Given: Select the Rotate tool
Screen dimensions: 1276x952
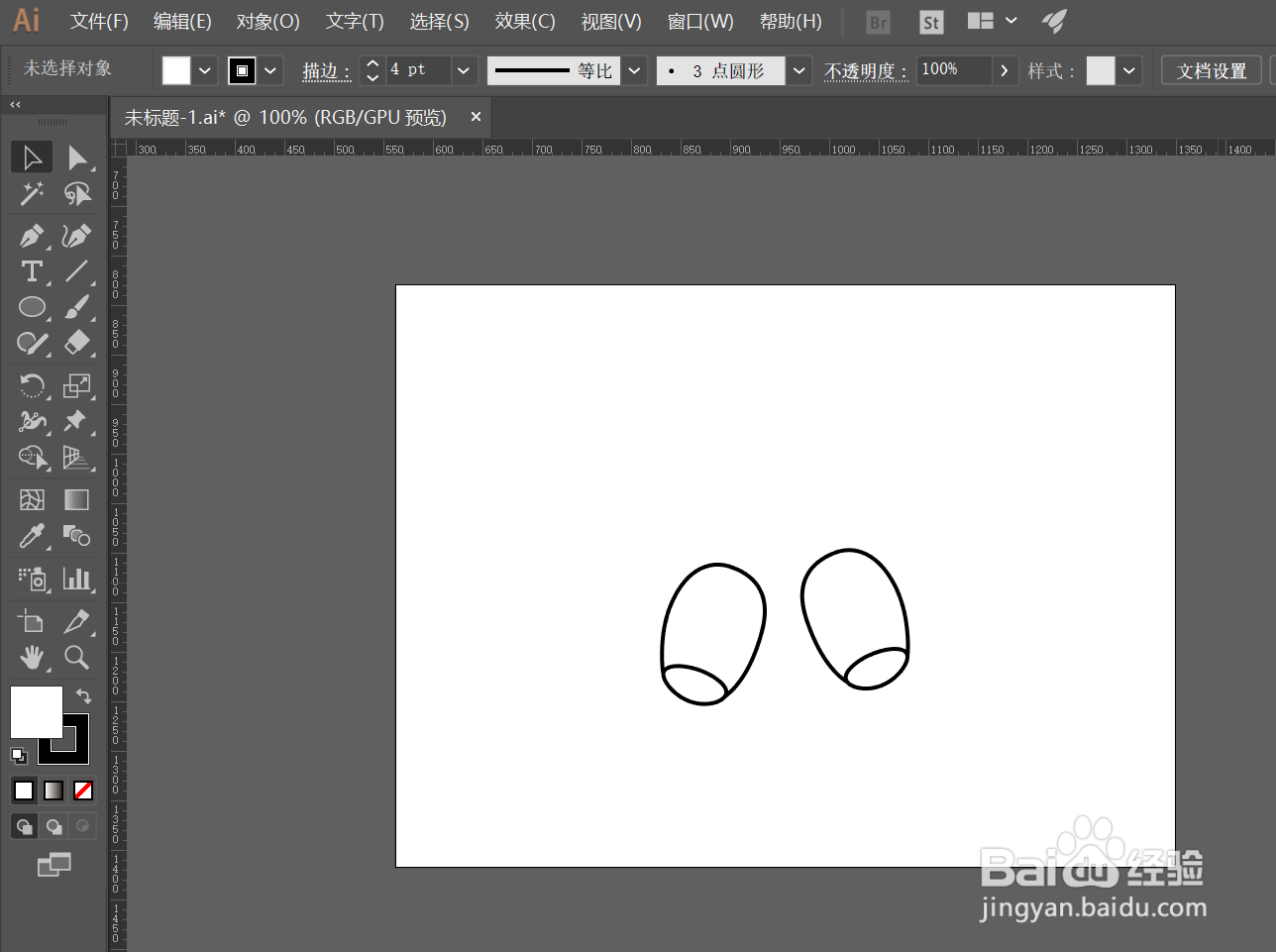Looking at the screenshot, I should pyautogui.click(x=32, y=385).
